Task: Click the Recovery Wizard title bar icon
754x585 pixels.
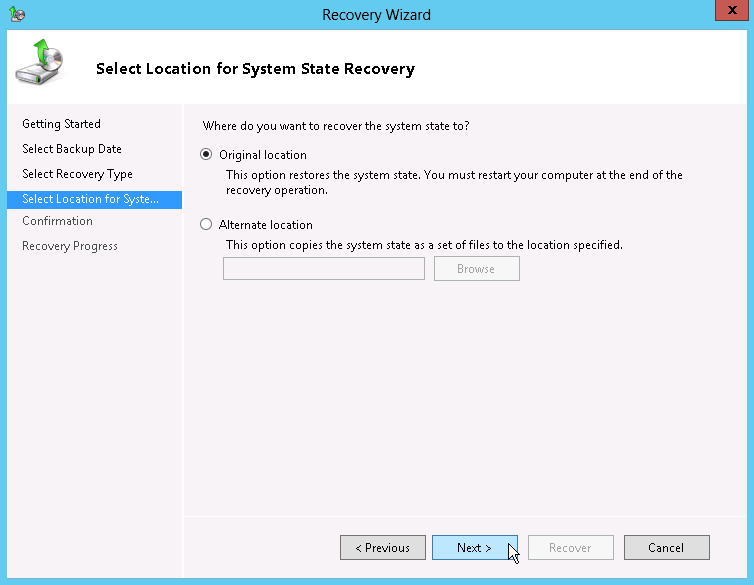Action: coord(17,15)
